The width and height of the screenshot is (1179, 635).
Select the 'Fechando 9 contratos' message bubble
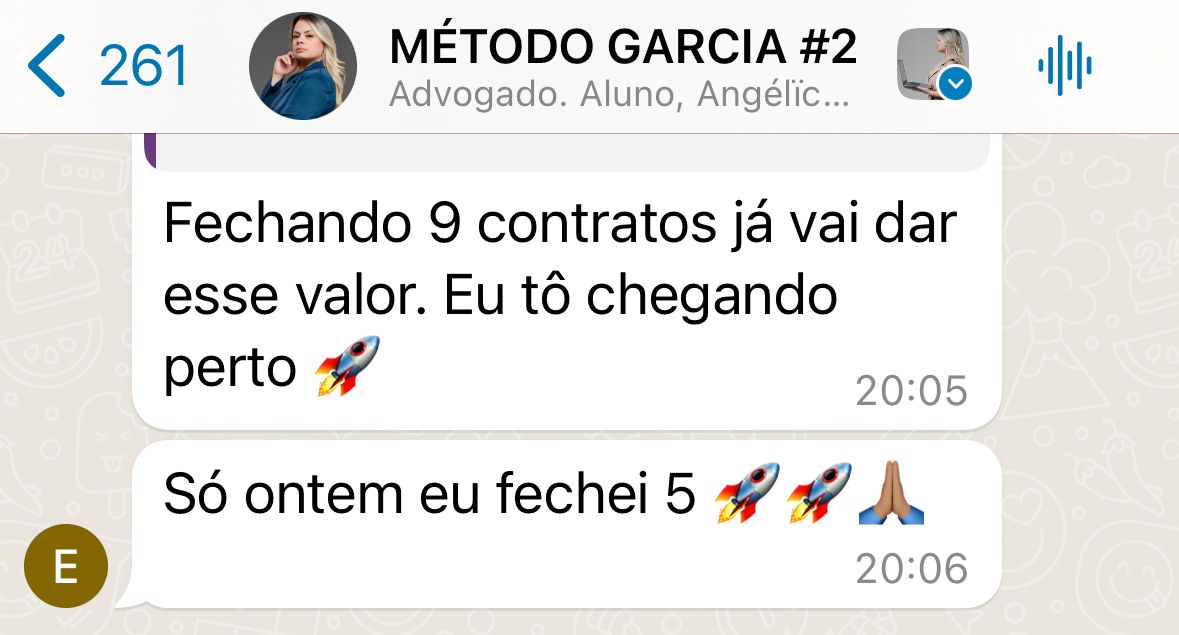coord(566,282)
